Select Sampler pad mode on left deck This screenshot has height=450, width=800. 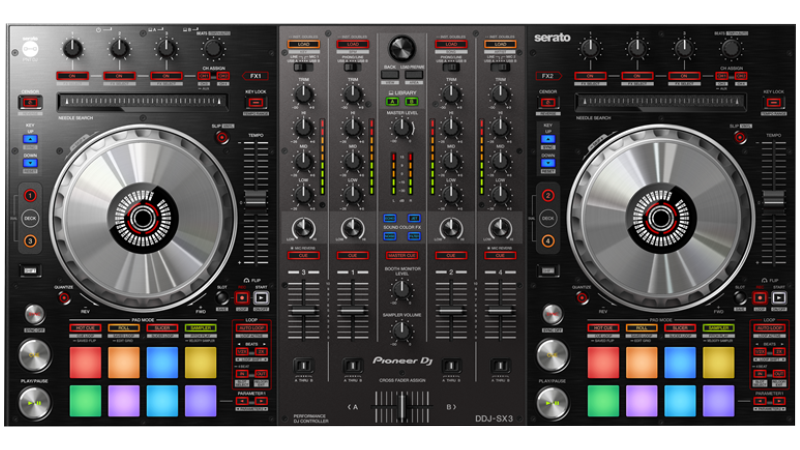point(200,328)
